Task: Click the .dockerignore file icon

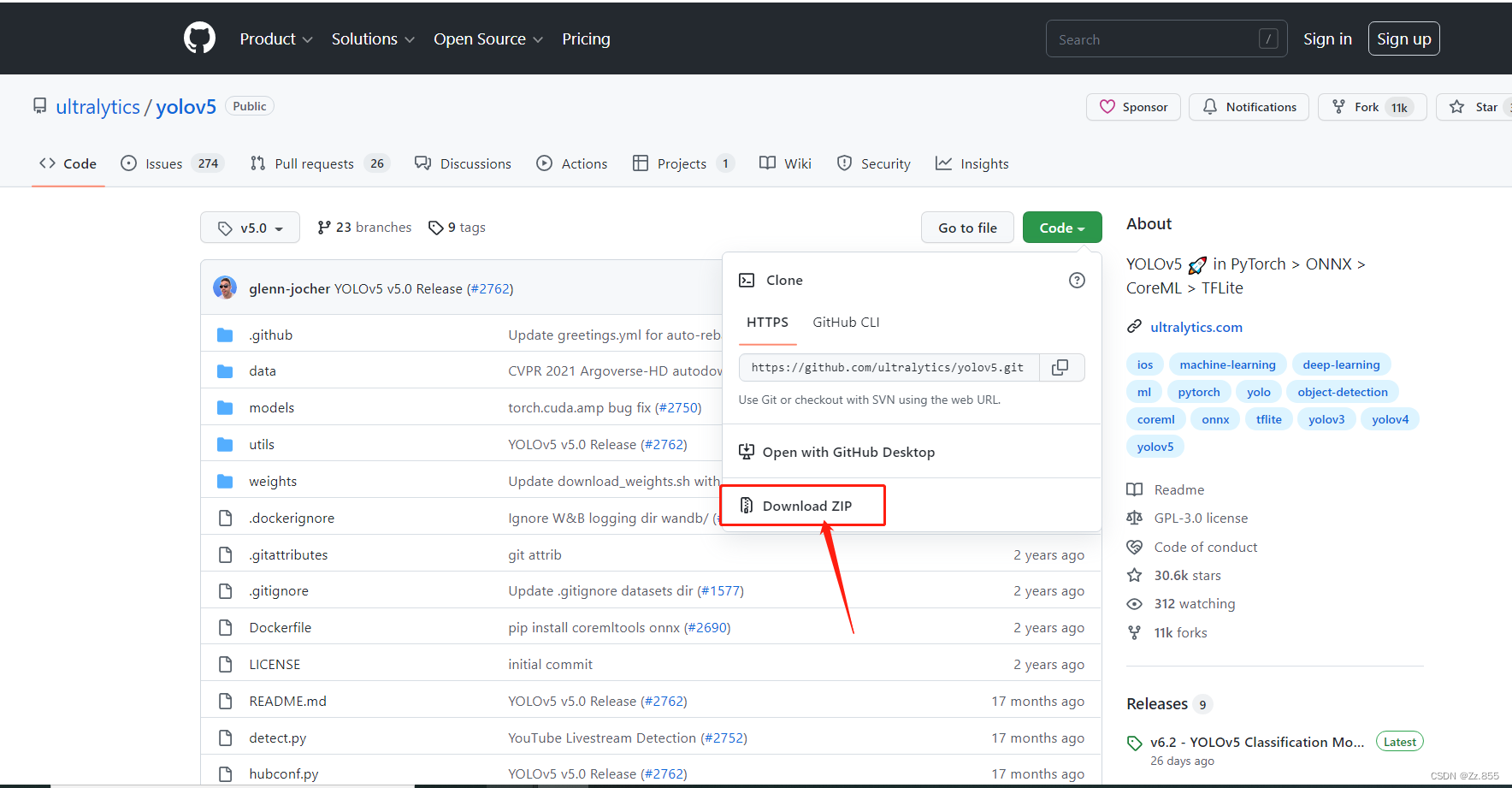Action: 225,518
